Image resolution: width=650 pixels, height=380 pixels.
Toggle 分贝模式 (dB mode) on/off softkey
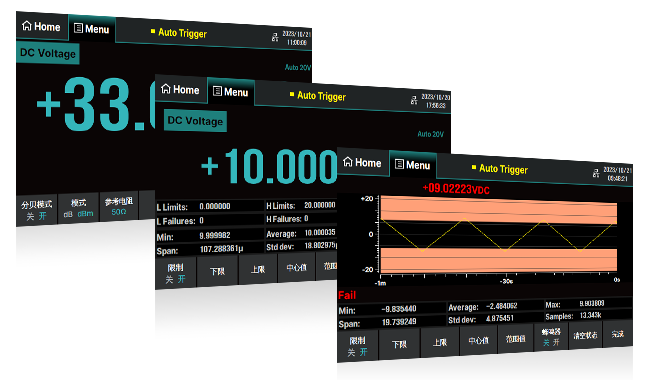tap(37, 210)
